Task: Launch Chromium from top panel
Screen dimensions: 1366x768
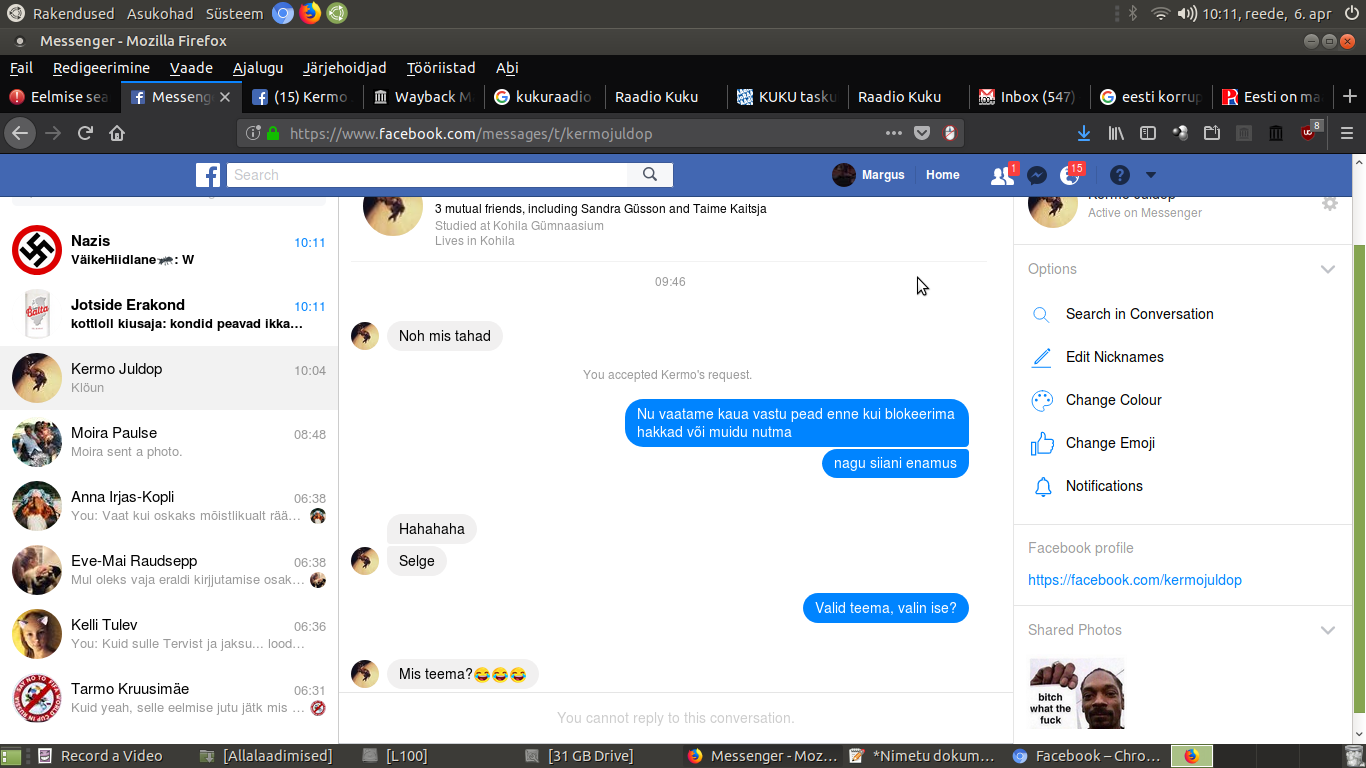Action: (x=283, y=13)
